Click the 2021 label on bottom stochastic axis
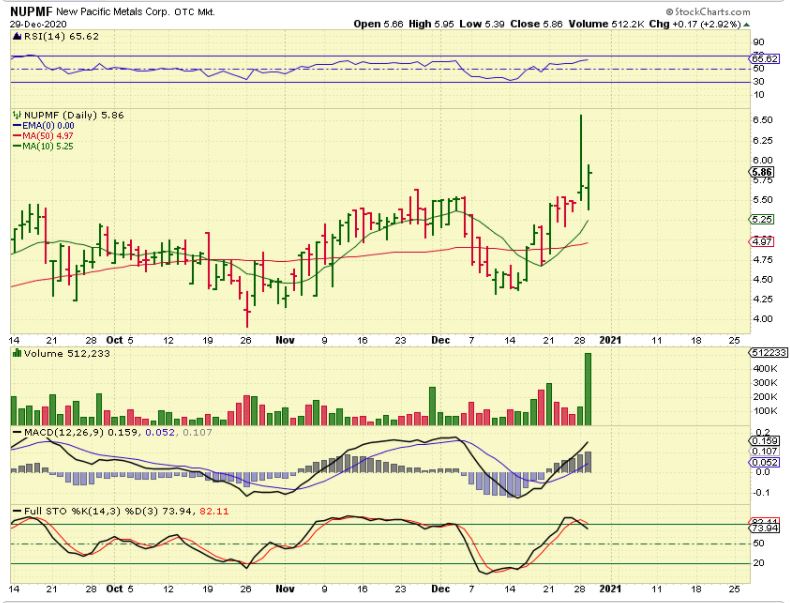The width and height of the screenshot is (790, 603). (x=610, y=589)
